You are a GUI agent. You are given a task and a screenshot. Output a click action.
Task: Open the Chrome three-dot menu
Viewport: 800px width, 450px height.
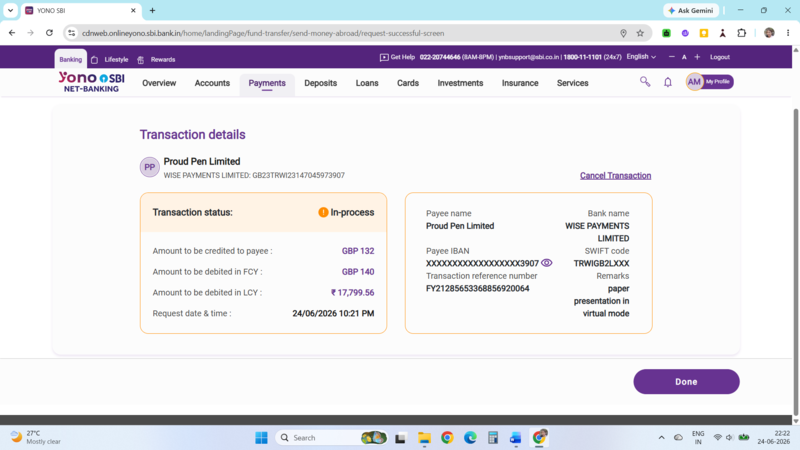788,33
